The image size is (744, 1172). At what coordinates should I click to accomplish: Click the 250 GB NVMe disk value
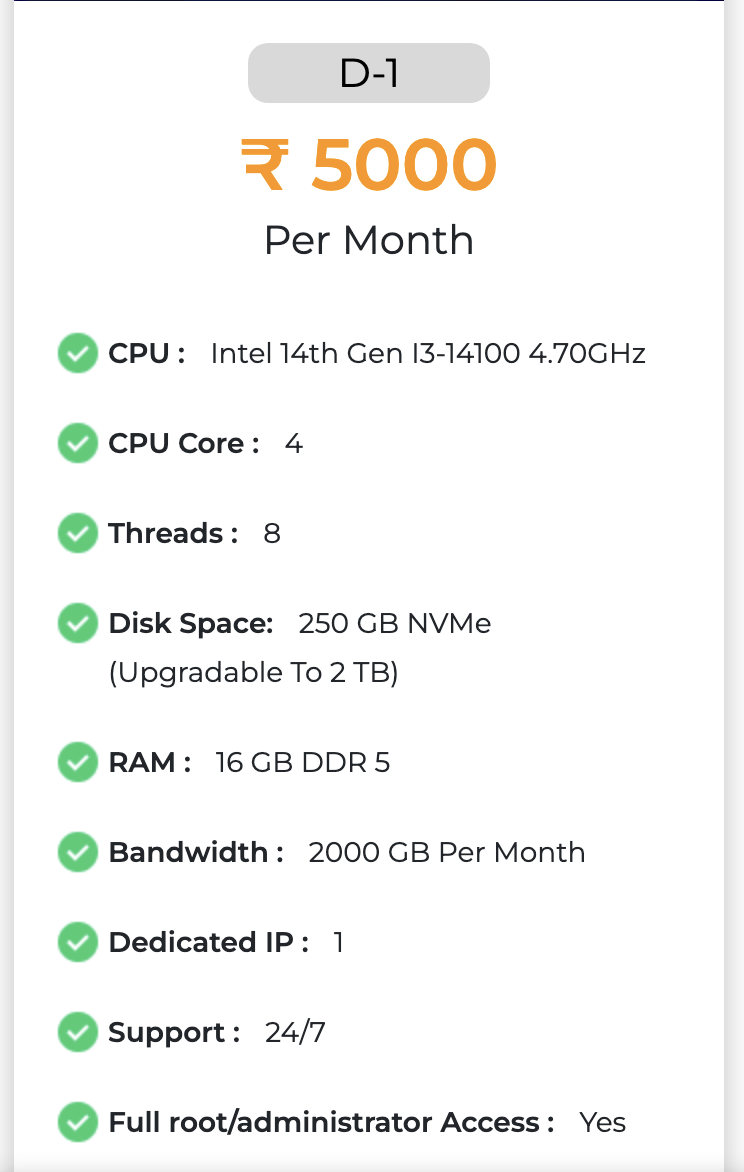coord(395,624)
